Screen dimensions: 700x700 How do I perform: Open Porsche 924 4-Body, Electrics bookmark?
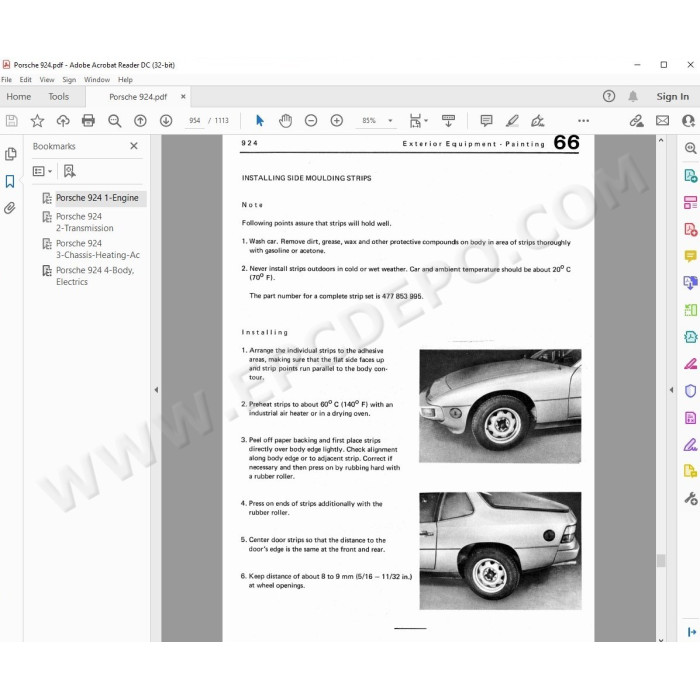point(95,276)
